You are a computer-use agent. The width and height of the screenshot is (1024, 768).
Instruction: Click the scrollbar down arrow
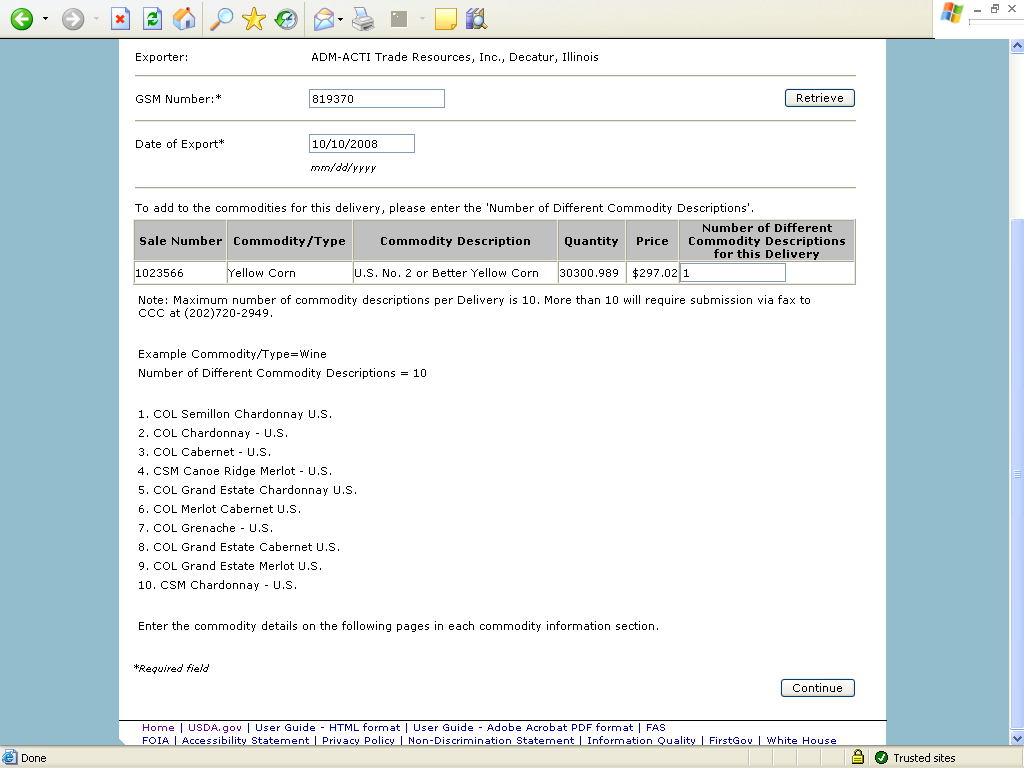pos(1017,738)
